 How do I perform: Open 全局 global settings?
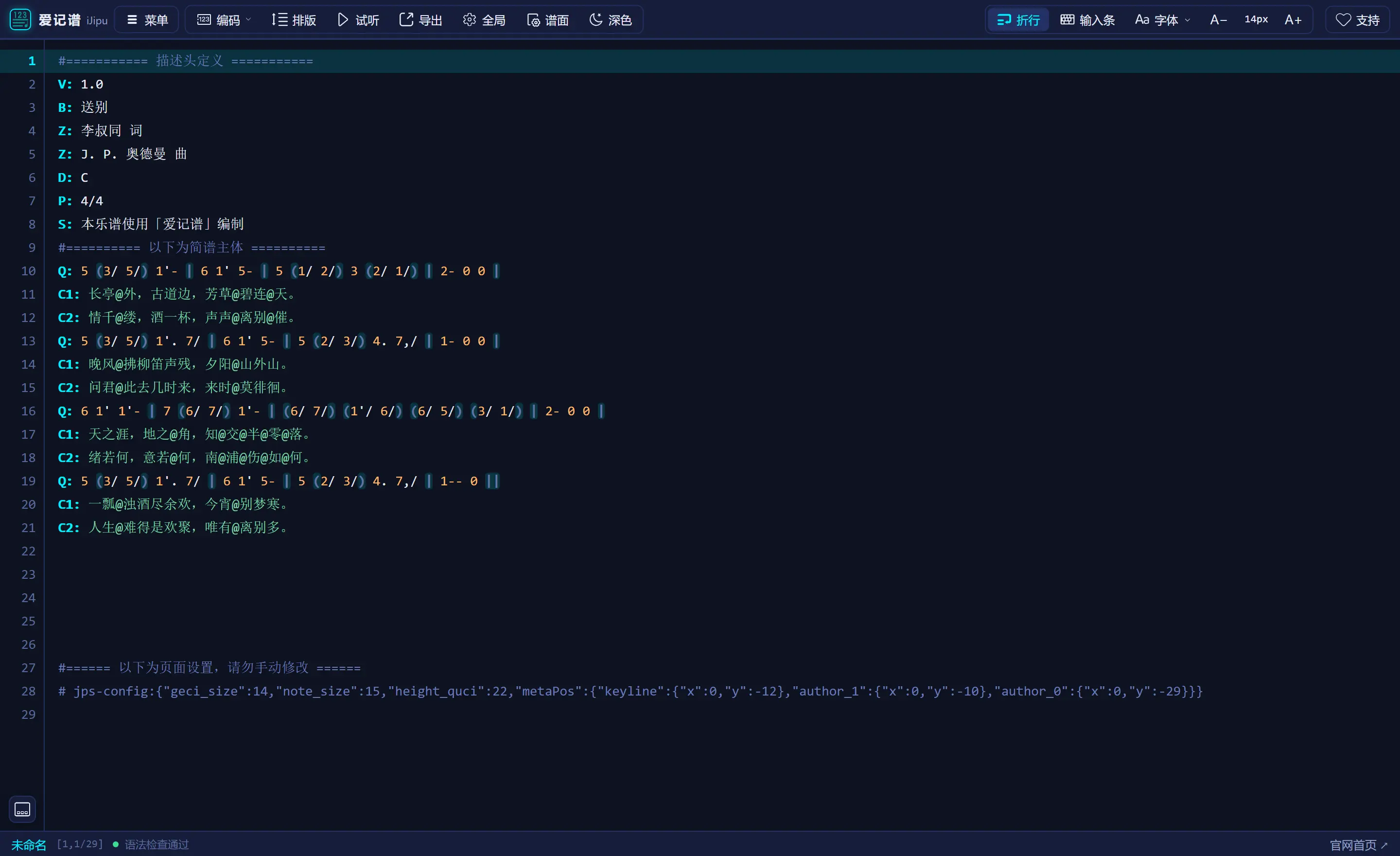(x=484, y=20)
